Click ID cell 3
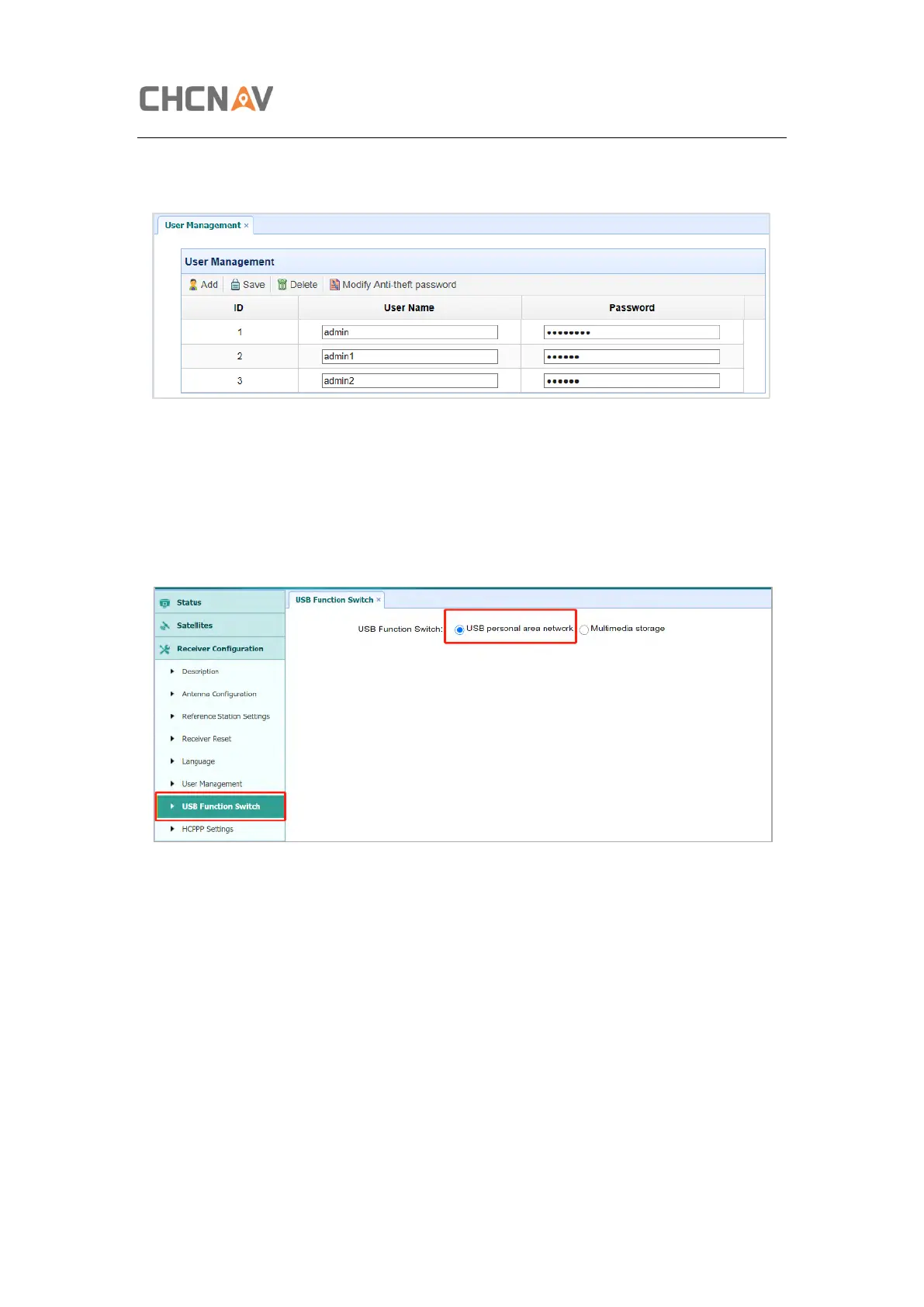The image size is (924, 1307). (x=240, y=381)
